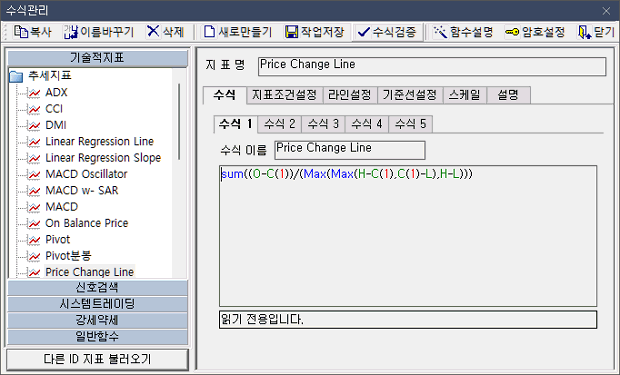Select On Balance Price label

[x=87, y=223]
